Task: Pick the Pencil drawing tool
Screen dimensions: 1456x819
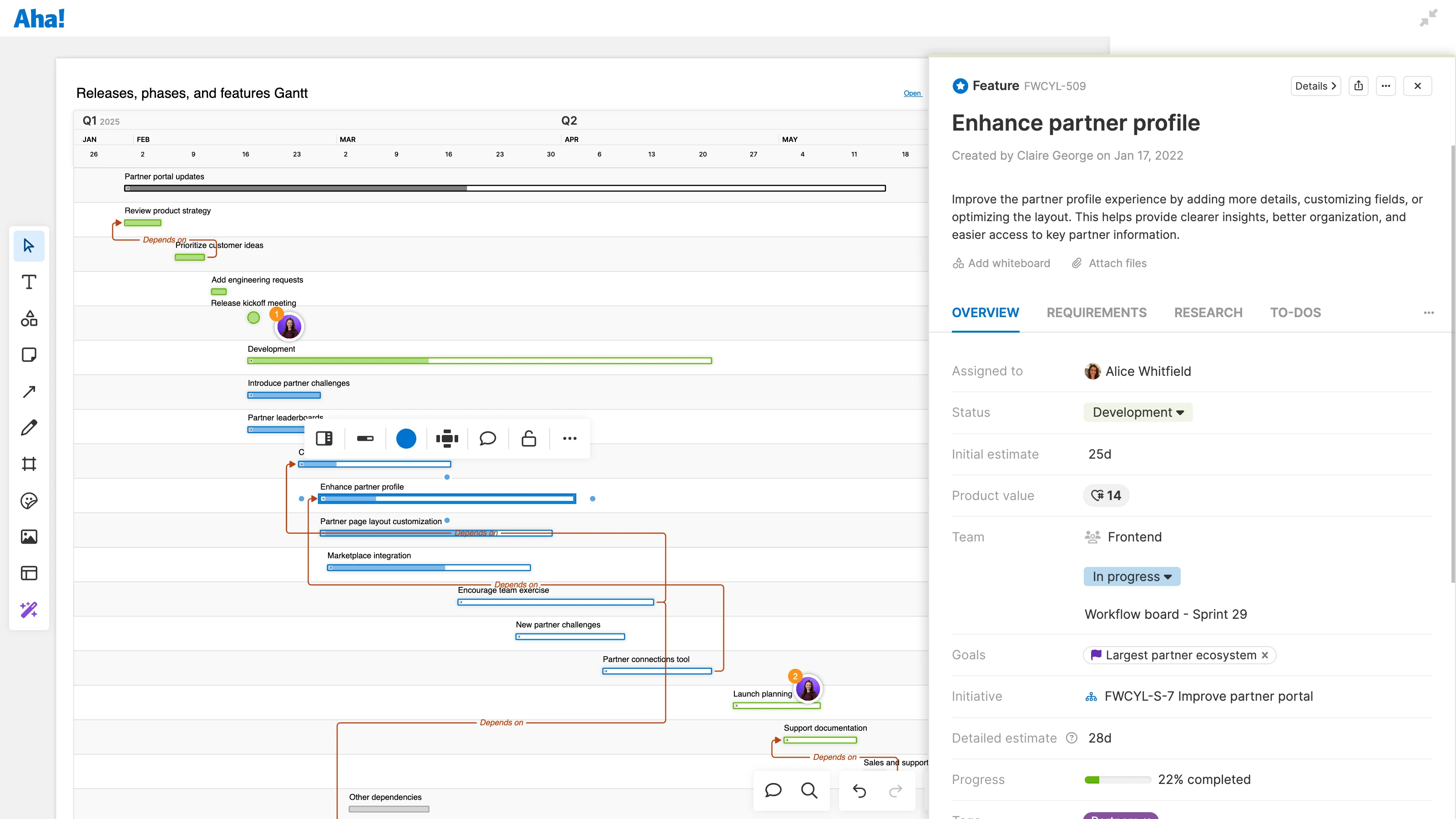Action: (x=29, y=427)
